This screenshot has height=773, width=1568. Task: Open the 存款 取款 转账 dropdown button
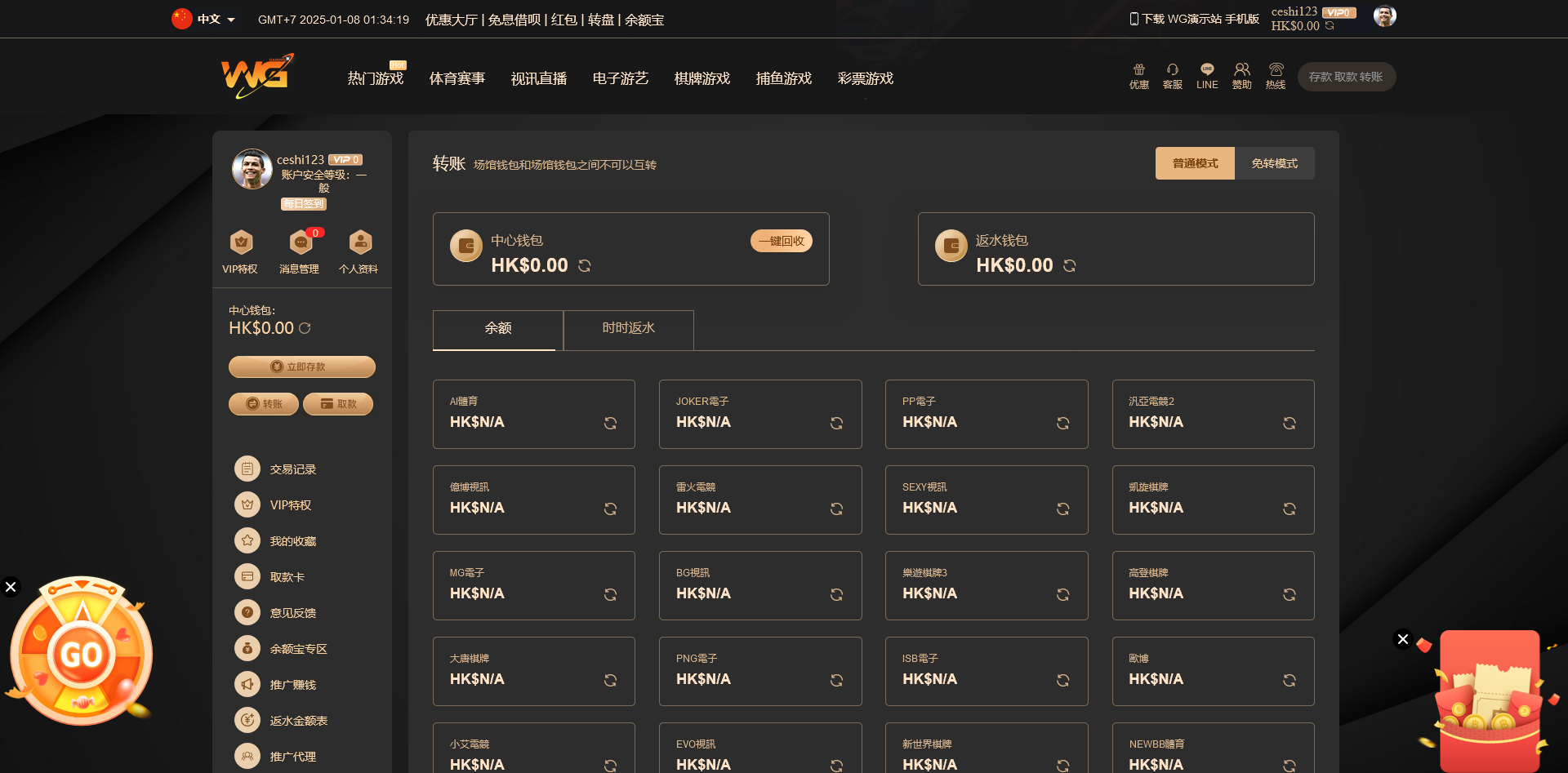click(x=1346, y=77)
